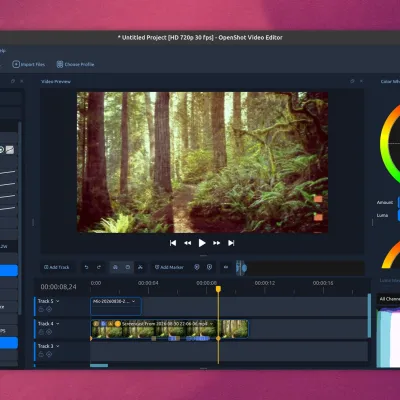The height and width of the screenshot is (400, 400).
Task: Toggle keyframe icon on Track 4
Action: [49, 332]
